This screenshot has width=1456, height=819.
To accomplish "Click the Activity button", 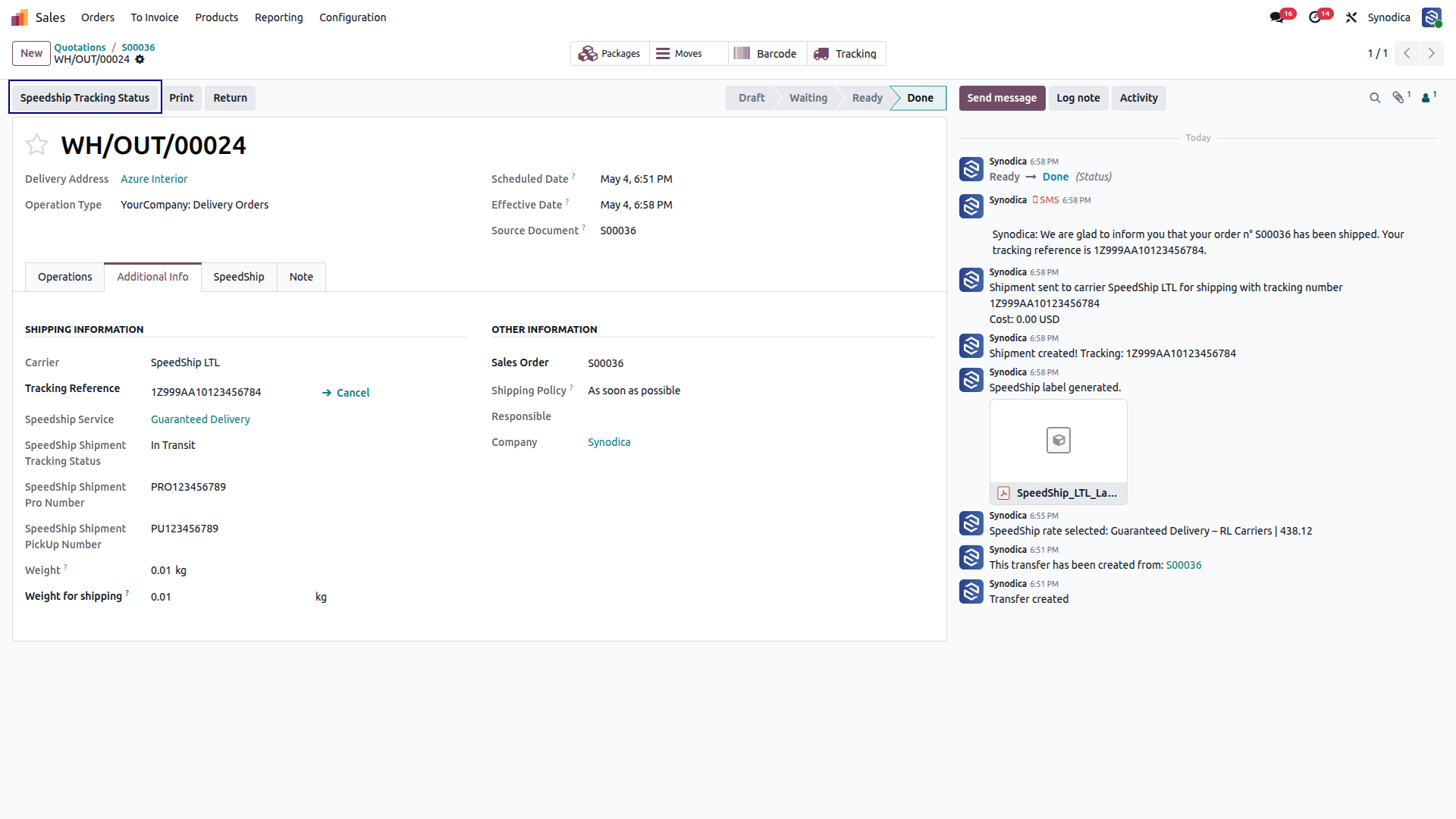I will pyautogui.click(x=1139, y=98).
